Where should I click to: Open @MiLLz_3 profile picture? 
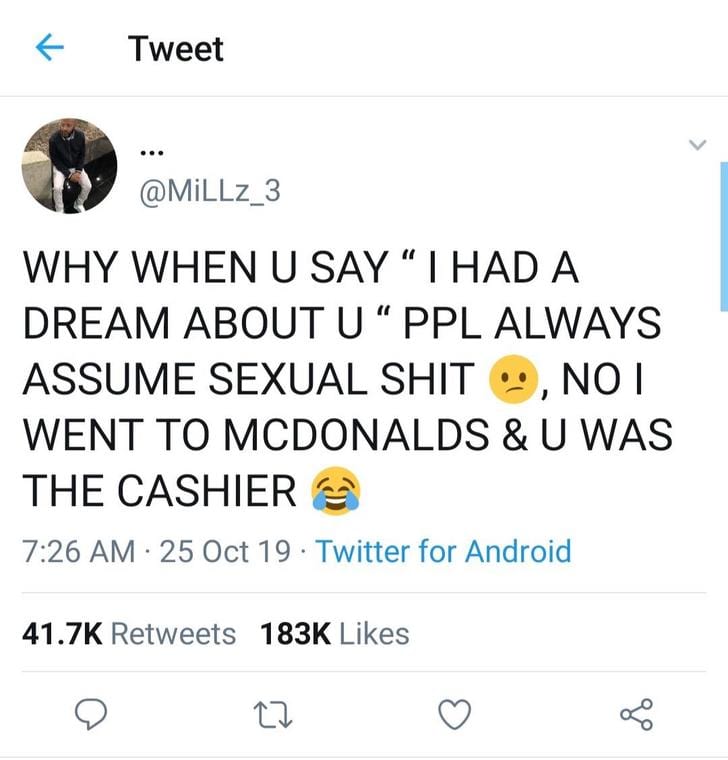click(69, 166)
